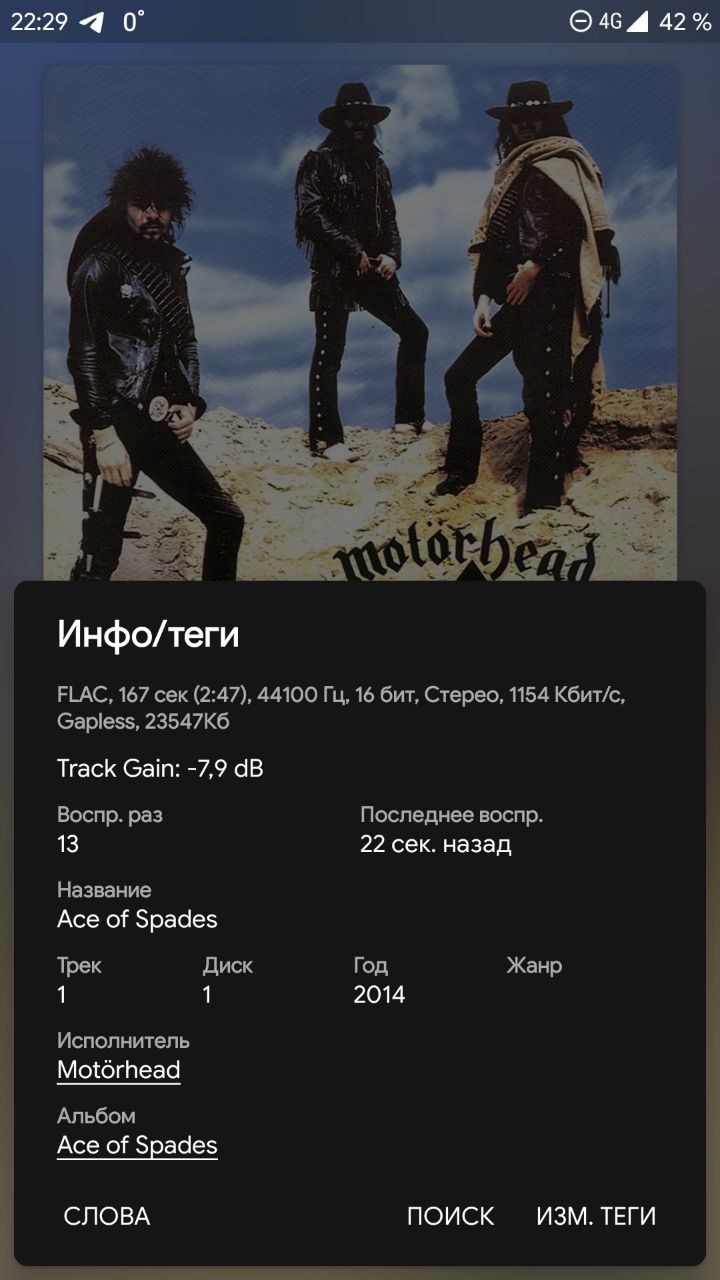
Task: Tap the Do Not Disturb status icon
Action: [x=580, y=21]
